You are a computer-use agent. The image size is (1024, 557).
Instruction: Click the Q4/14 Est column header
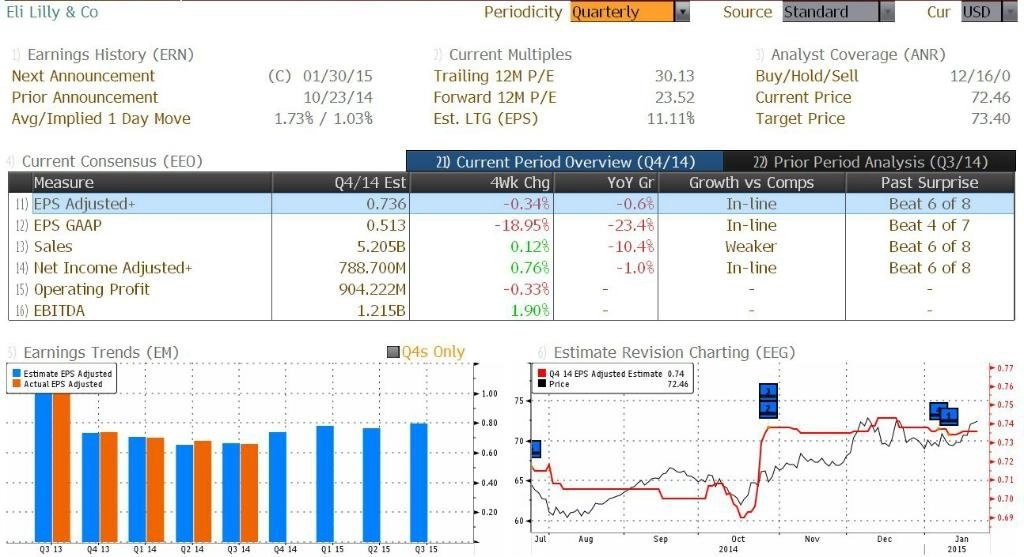click(340, 182)
